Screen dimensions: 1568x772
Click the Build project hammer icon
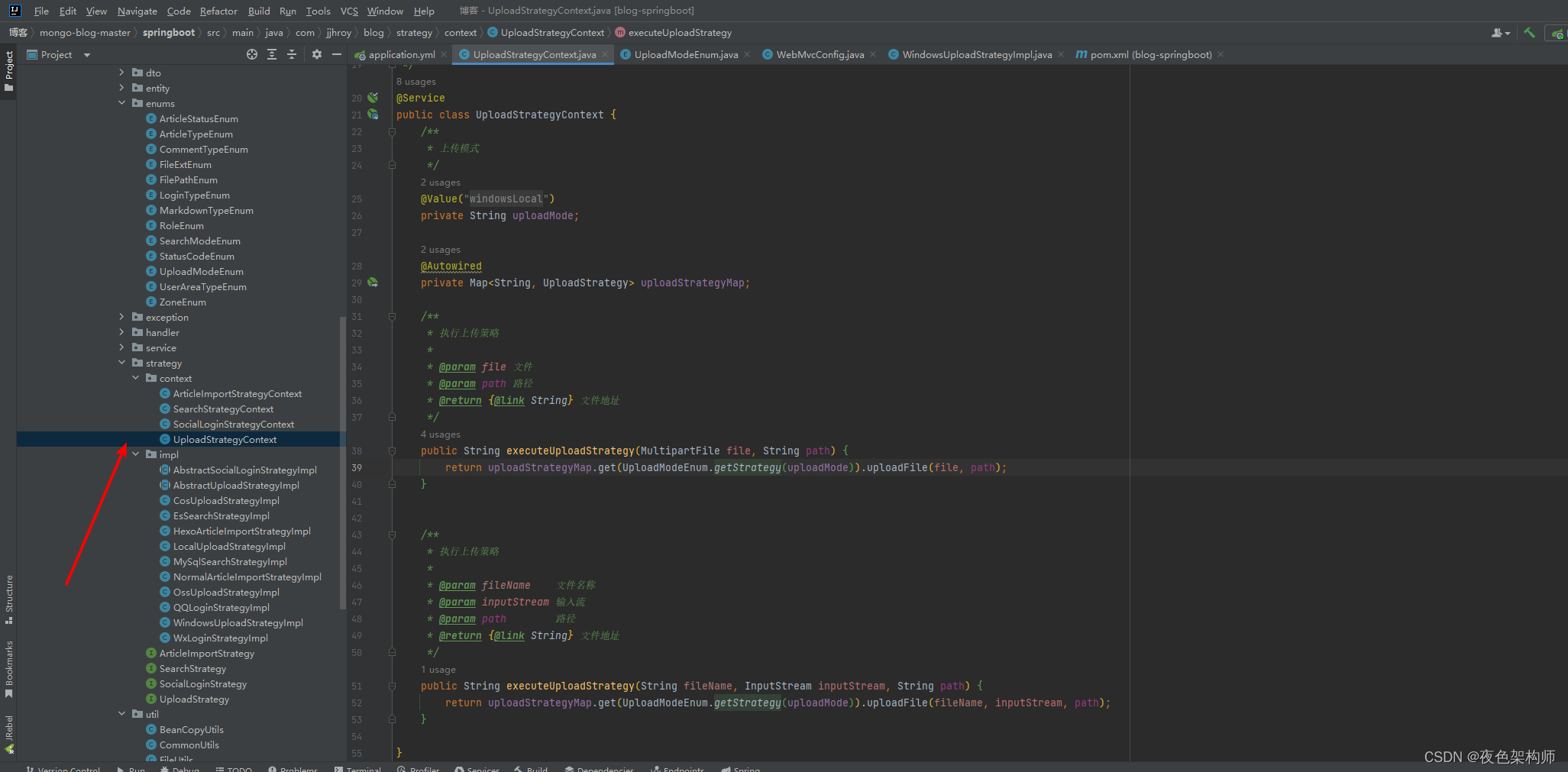pos(1529,33)
